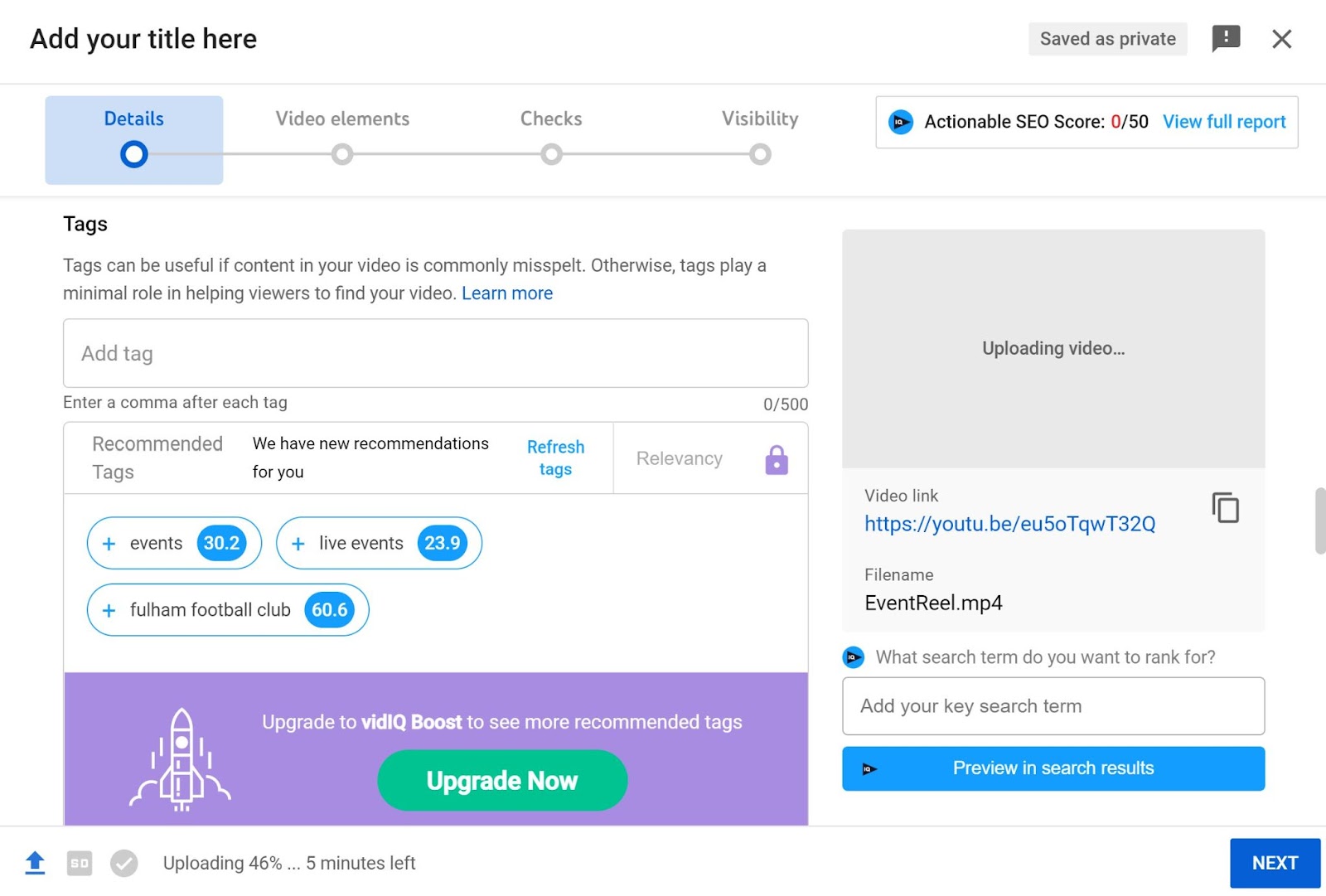Copy the video link with copy icon
1326x896 pixels.
point(1225,507)
